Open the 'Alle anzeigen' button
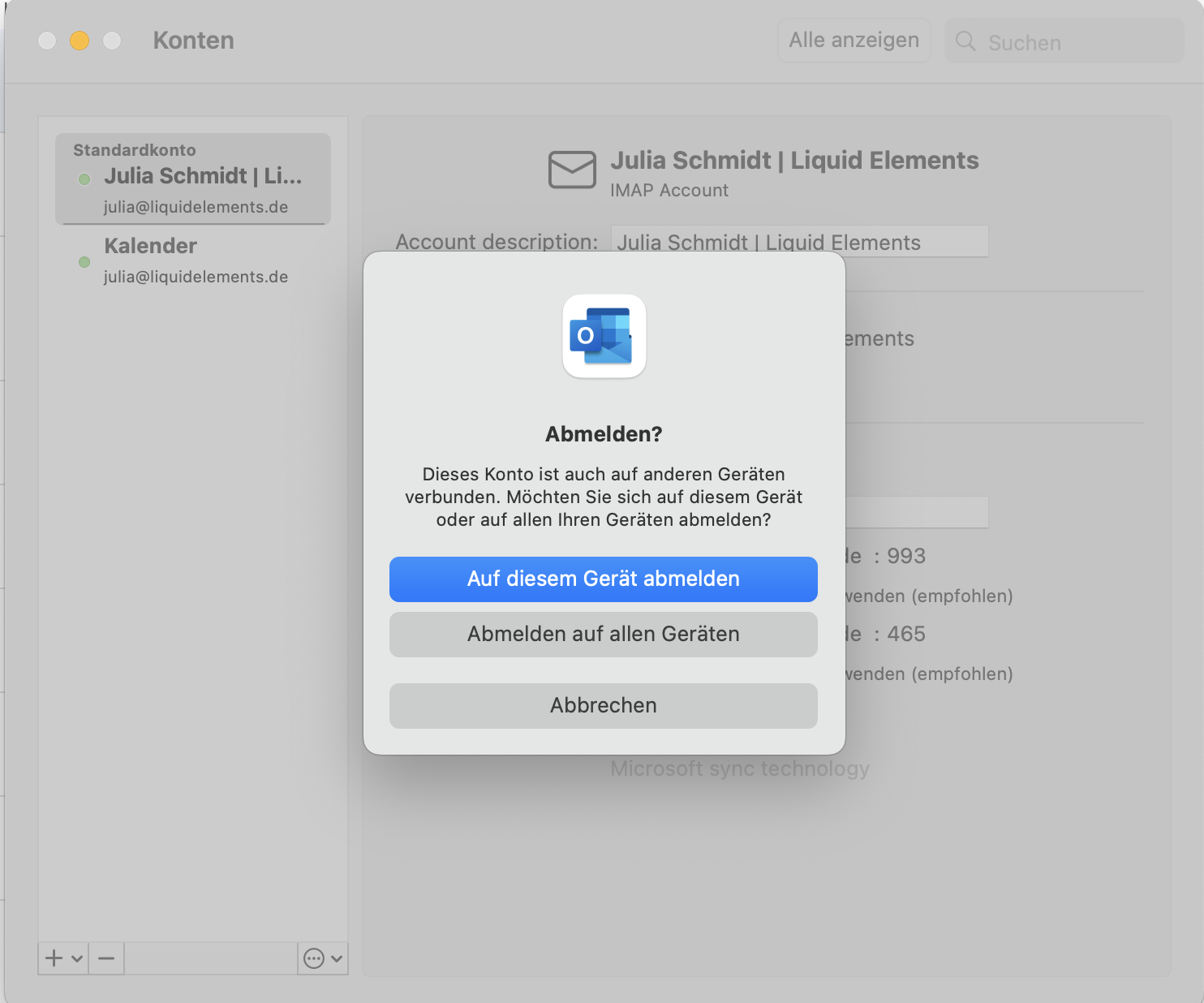Image resolution: width=1204 pixels, height=1003 pixels. tap(854, 41)
